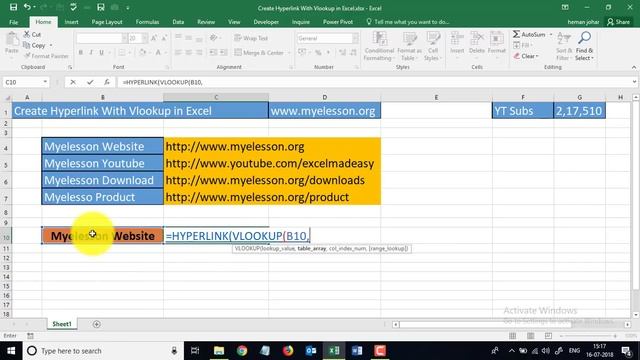Screen dimensions: 640x360
Task: Click Increase Font Size icon
Action: tap(154, 38)
